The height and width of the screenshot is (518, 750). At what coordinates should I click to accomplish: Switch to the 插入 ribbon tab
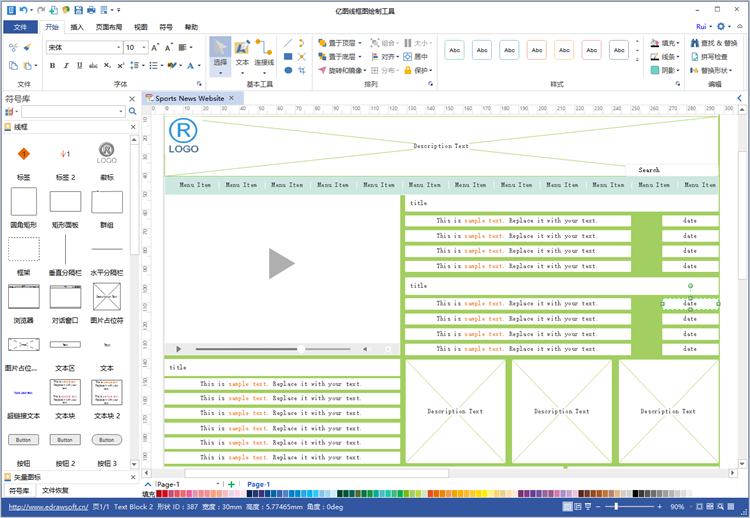[77, 27]
